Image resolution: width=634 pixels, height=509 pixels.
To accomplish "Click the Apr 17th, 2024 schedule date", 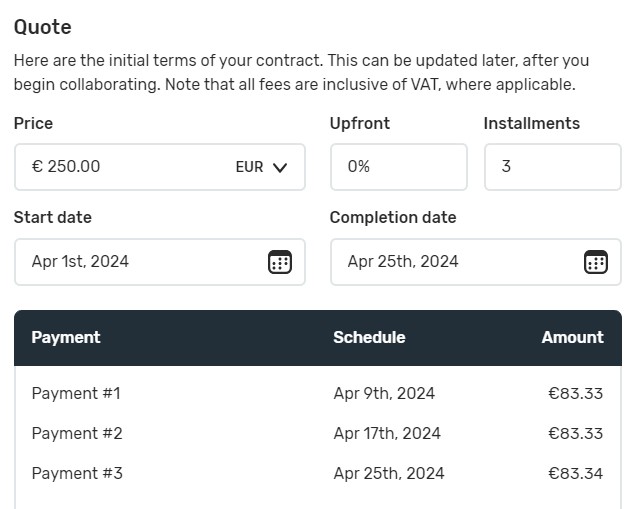I will click(x=387, y=433).
